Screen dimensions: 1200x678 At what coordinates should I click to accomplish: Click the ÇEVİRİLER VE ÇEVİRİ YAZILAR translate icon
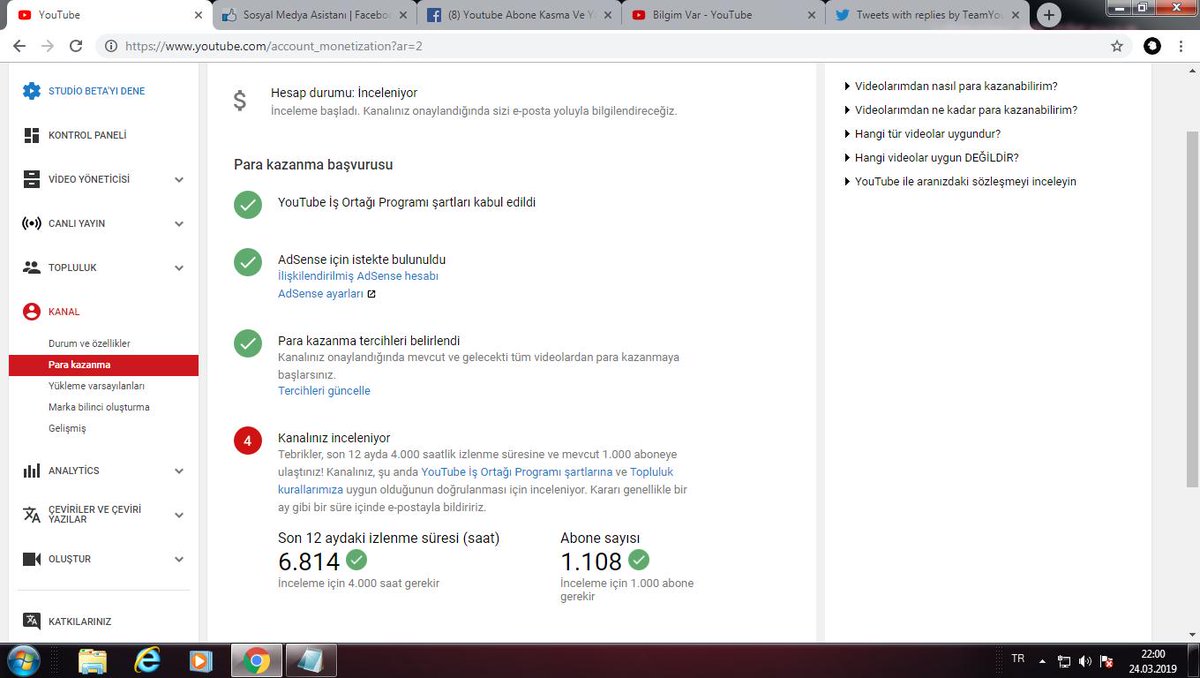click(31, 514)
